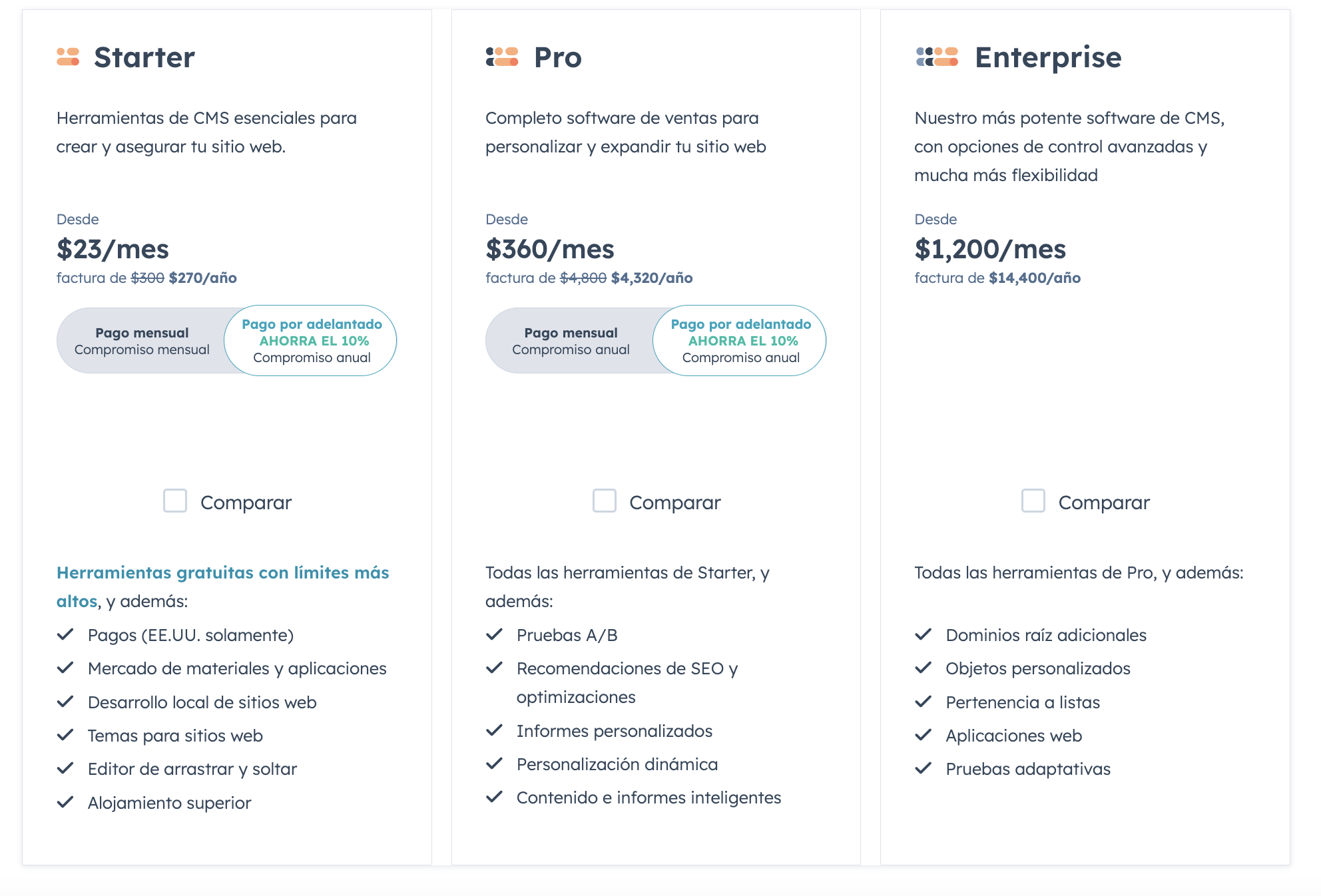Select the Starter plan heading
This screenshot has height=896, width=1321.
coord(144,58)
